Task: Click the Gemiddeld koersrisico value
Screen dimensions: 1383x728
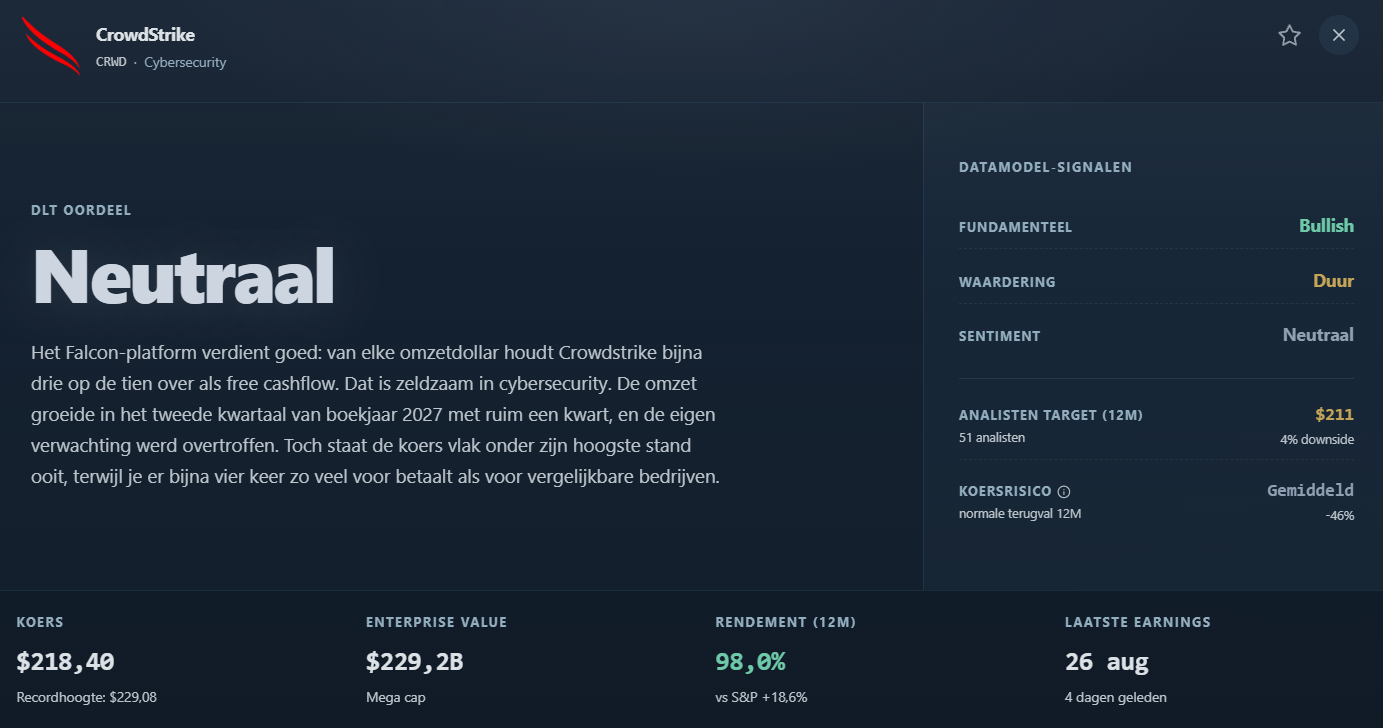Action: (1310, 490)
